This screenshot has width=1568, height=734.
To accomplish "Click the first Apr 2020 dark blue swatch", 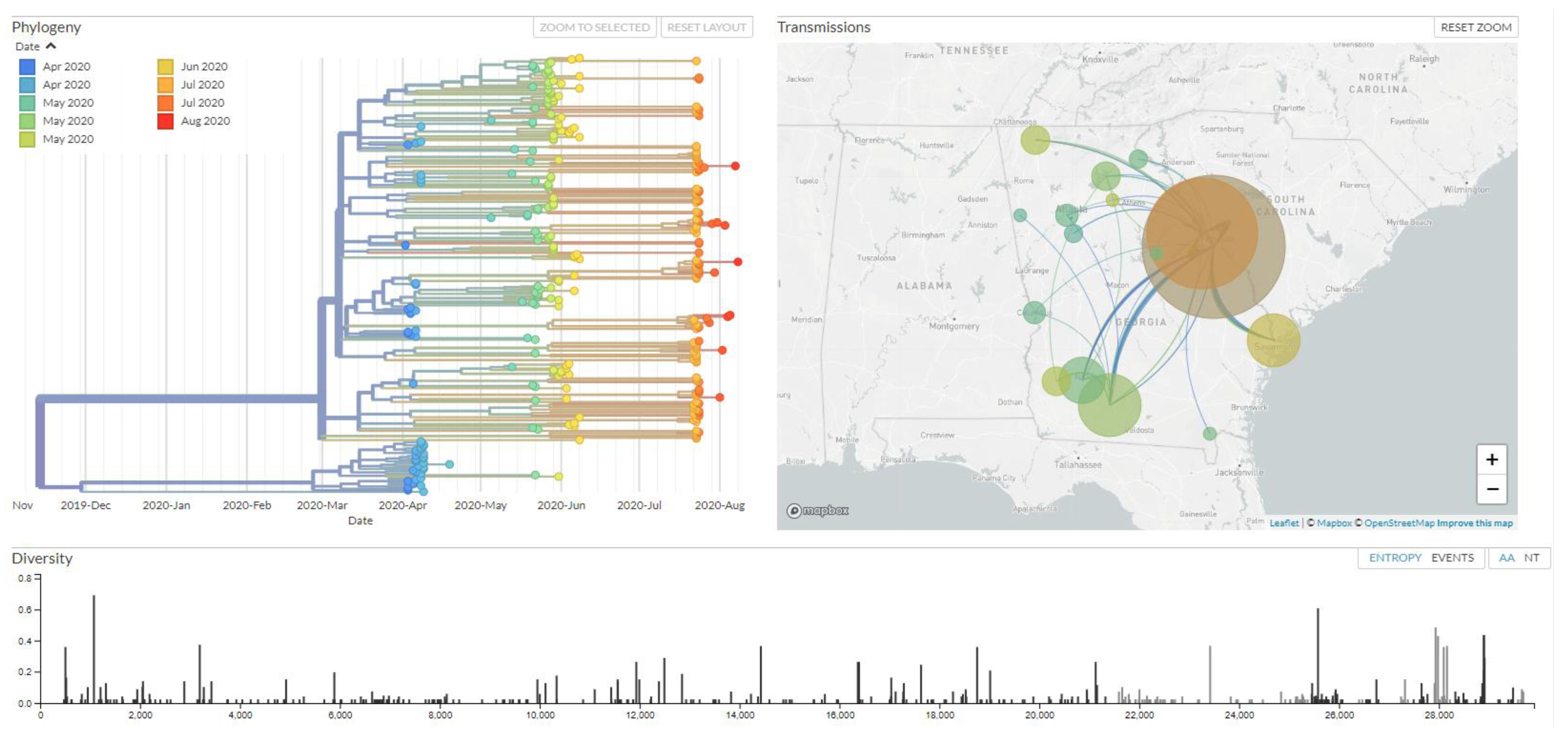I will pyautogui.click(x=27, y=67).
